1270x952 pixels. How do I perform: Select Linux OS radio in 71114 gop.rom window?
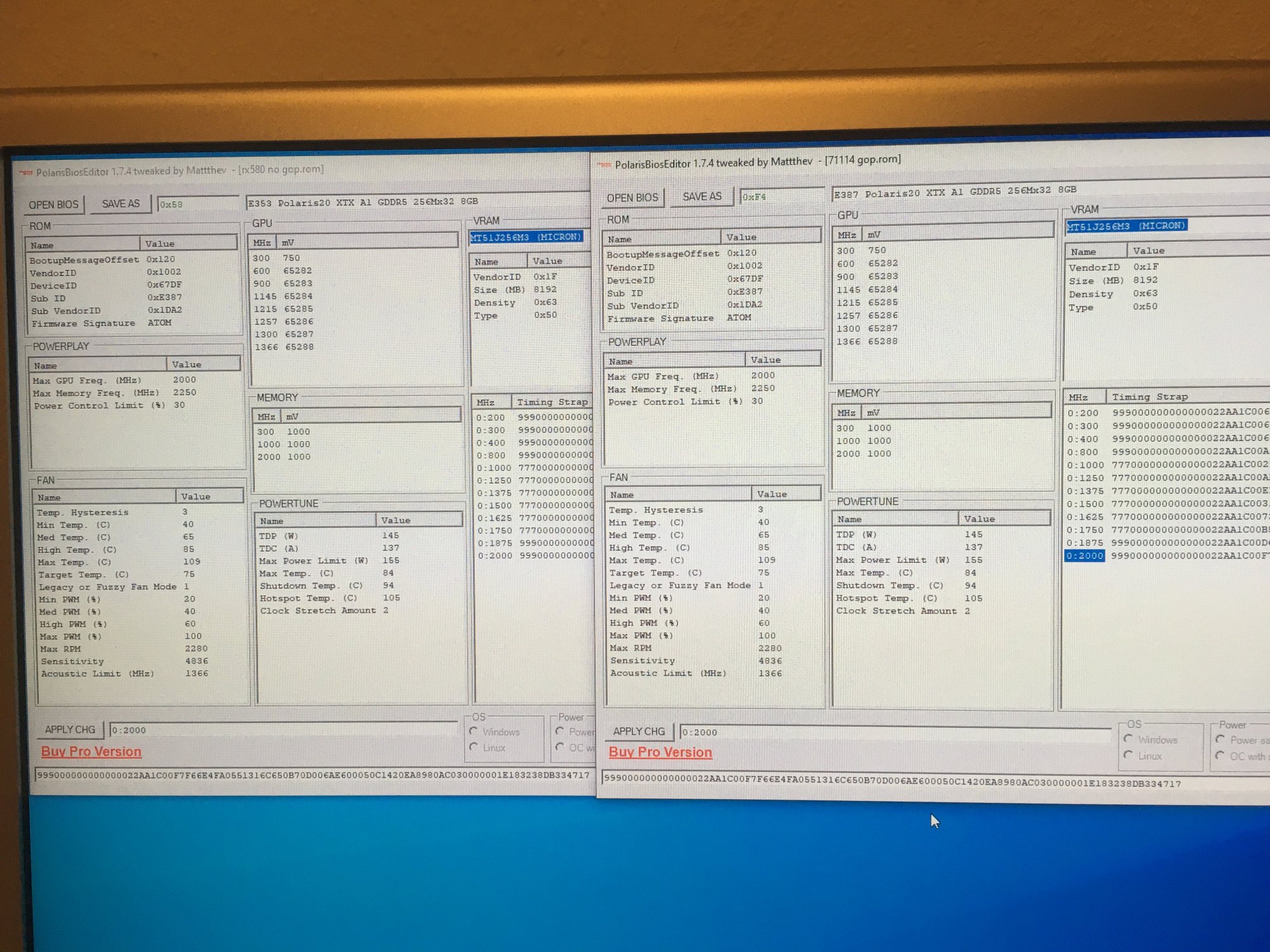(1128, 755)
